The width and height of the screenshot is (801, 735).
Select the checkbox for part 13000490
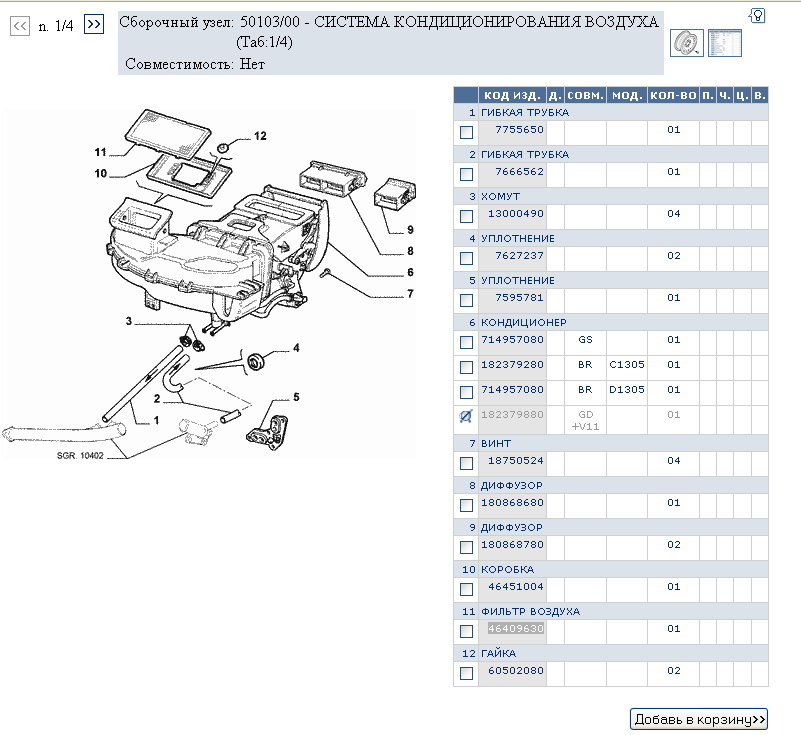click(466, 216)
